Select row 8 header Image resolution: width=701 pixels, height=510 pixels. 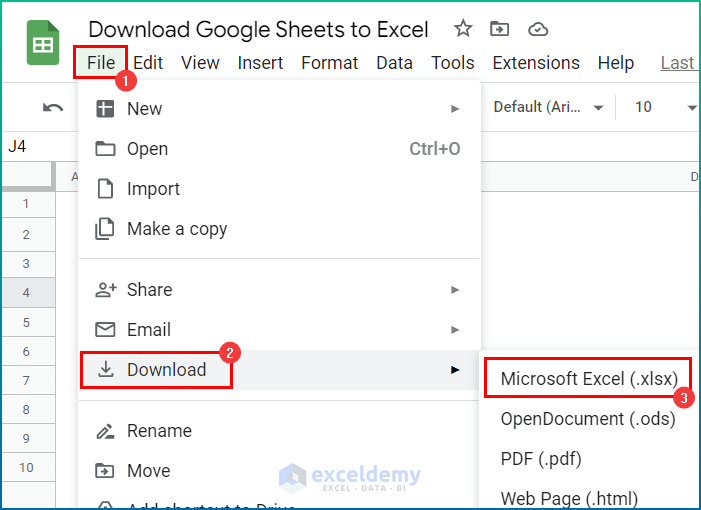tap(28, 409)
